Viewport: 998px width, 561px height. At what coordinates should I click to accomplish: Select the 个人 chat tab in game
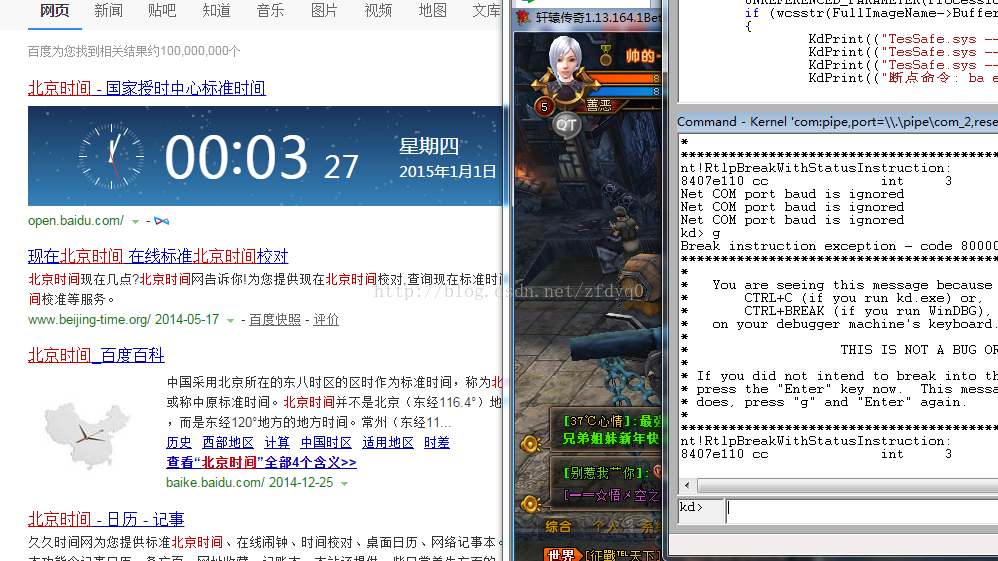click(607, 527)
